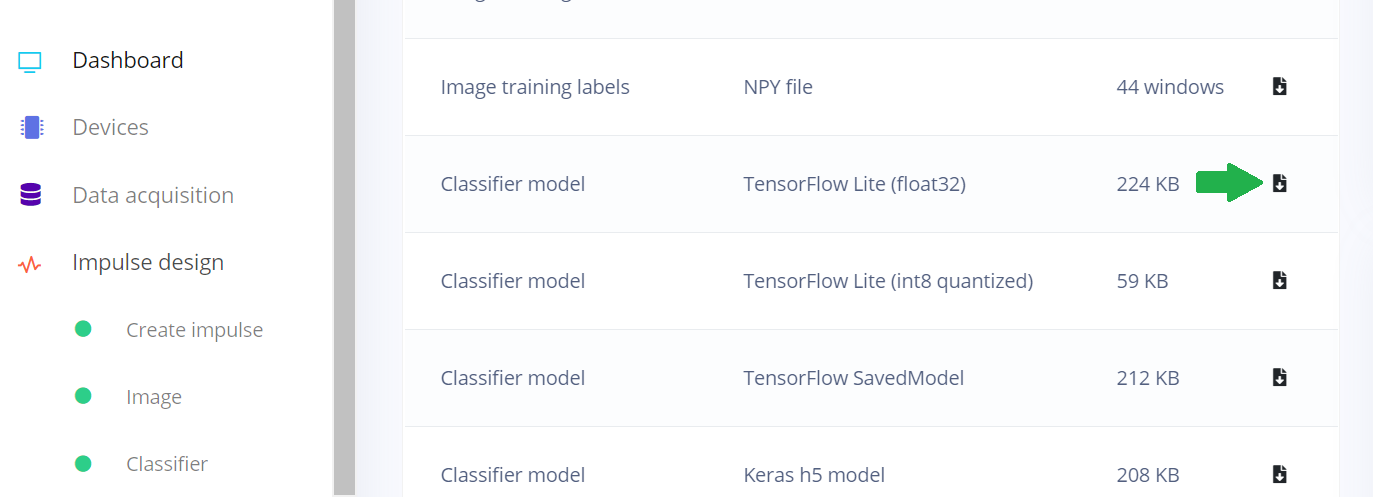The height and width of the screenshot is (497, 1373).
Task: Click the Data acquisition database icon
Action: click(31, 195)
